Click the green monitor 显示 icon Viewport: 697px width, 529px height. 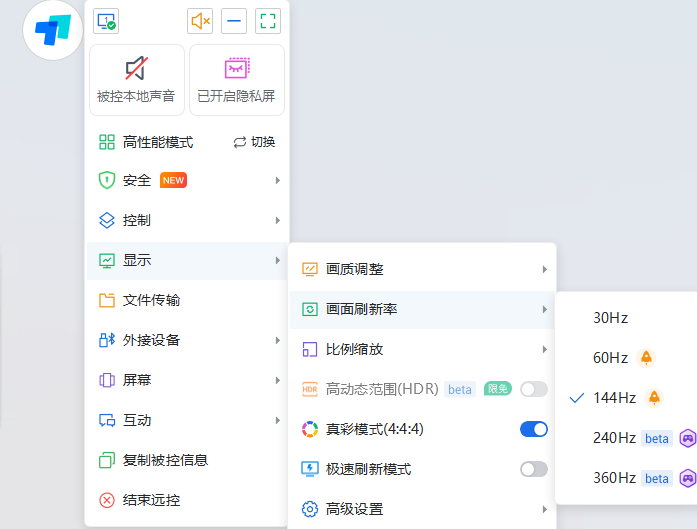pyautogui.click(x=107, y=260)
